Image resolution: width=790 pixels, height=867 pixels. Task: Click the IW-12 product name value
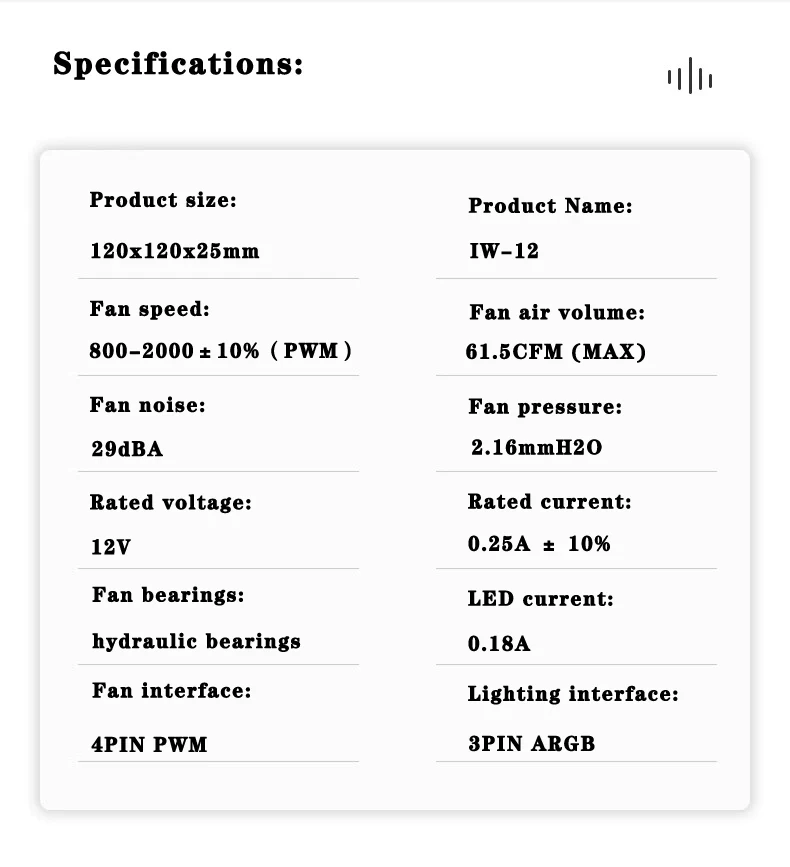click(504, 251)
